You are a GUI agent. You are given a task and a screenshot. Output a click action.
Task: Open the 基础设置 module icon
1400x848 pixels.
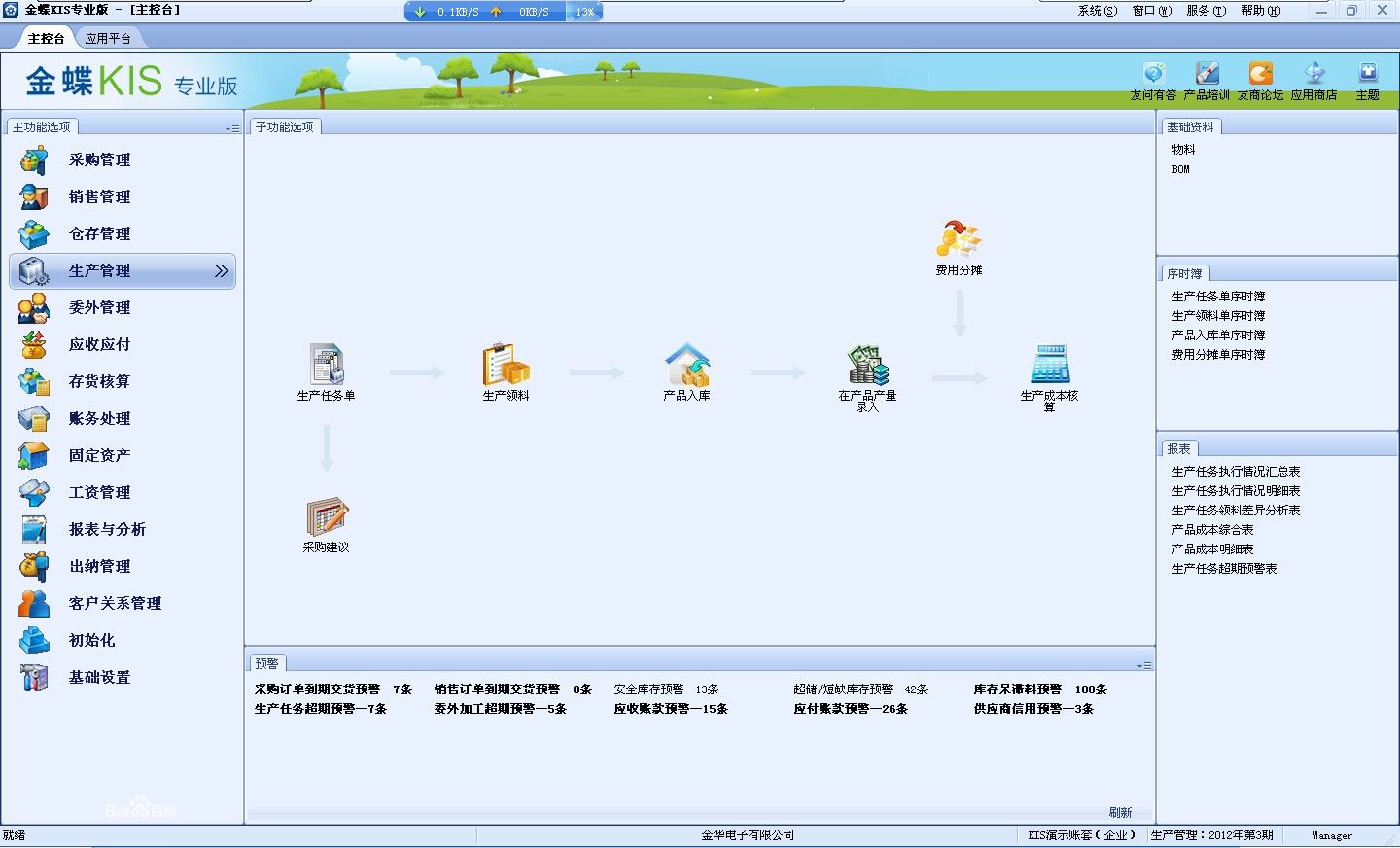[34, 678]
